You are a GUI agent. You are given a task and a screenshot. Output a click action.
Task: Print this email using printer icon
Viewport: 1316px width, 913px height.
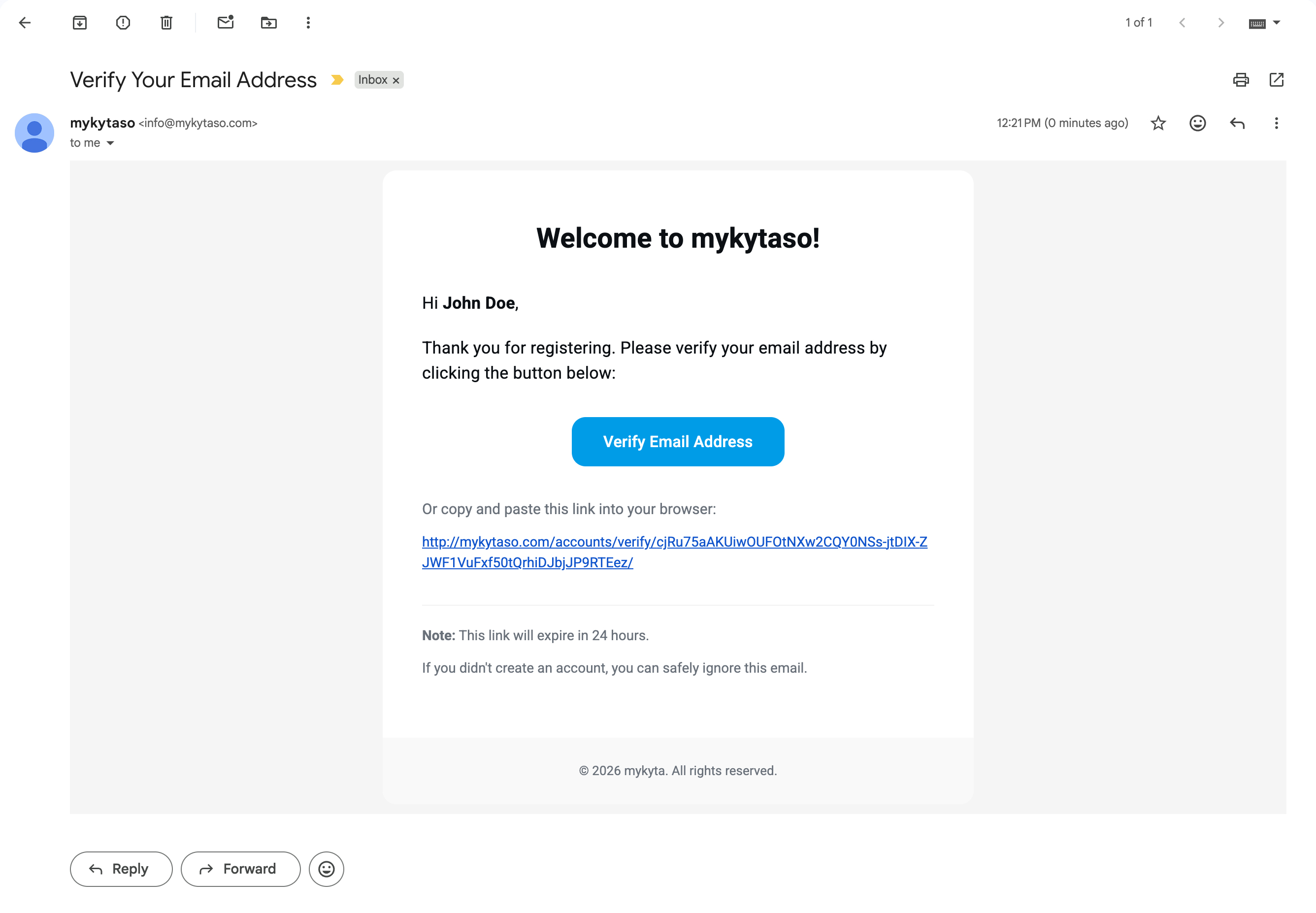[1241, 79]
